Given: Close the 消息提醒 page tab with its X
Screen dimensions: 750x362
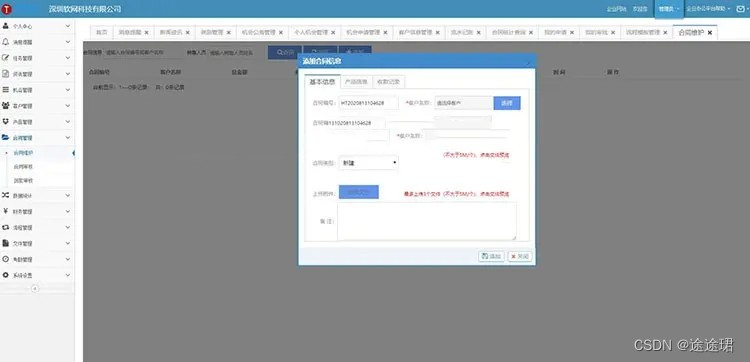Looking at the screenshot, I should (x=146, y=33).
